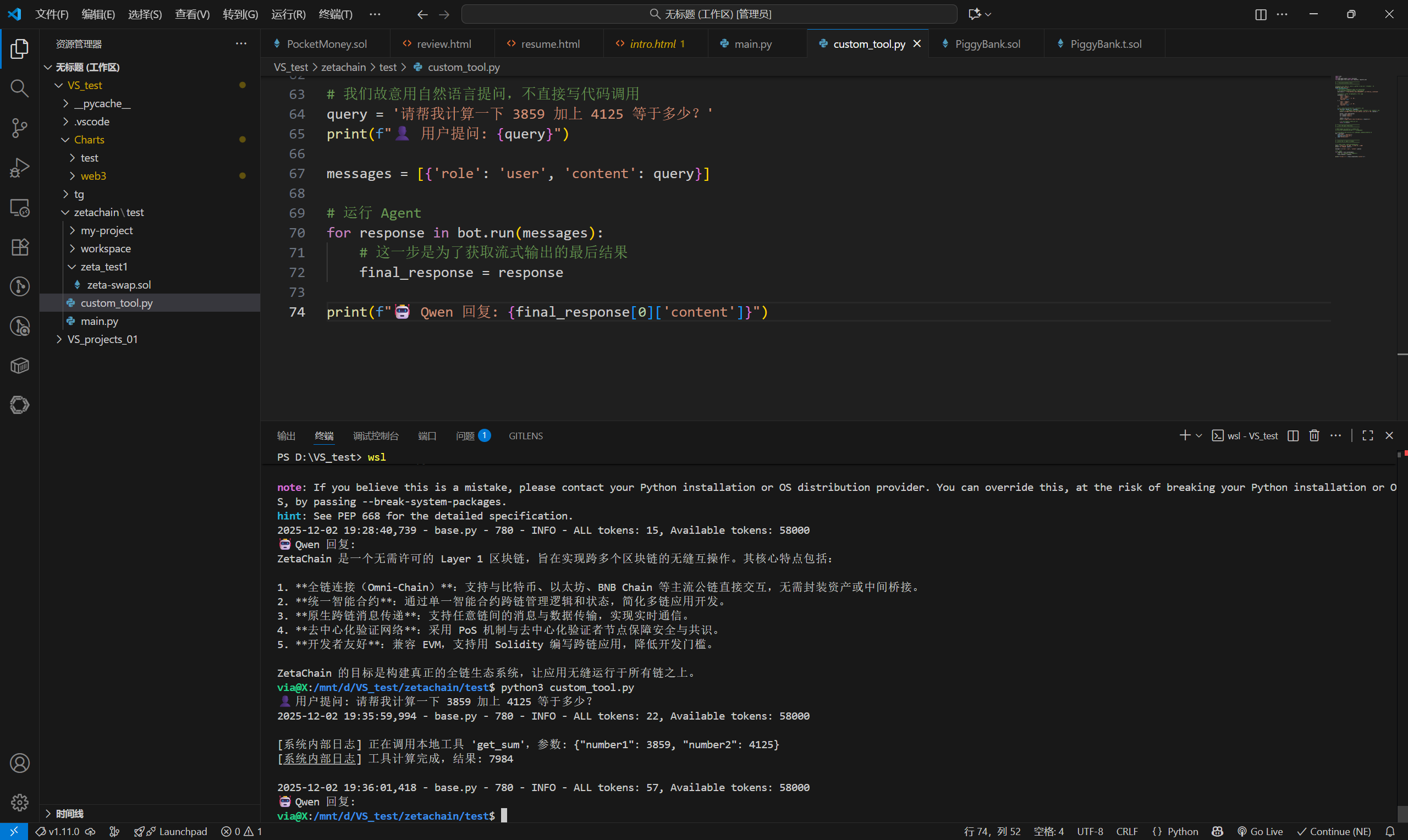Image resolution: width=1408 pixels, height=840 pixels.
Task: Open the File menu
Action: tap(52, 14)
